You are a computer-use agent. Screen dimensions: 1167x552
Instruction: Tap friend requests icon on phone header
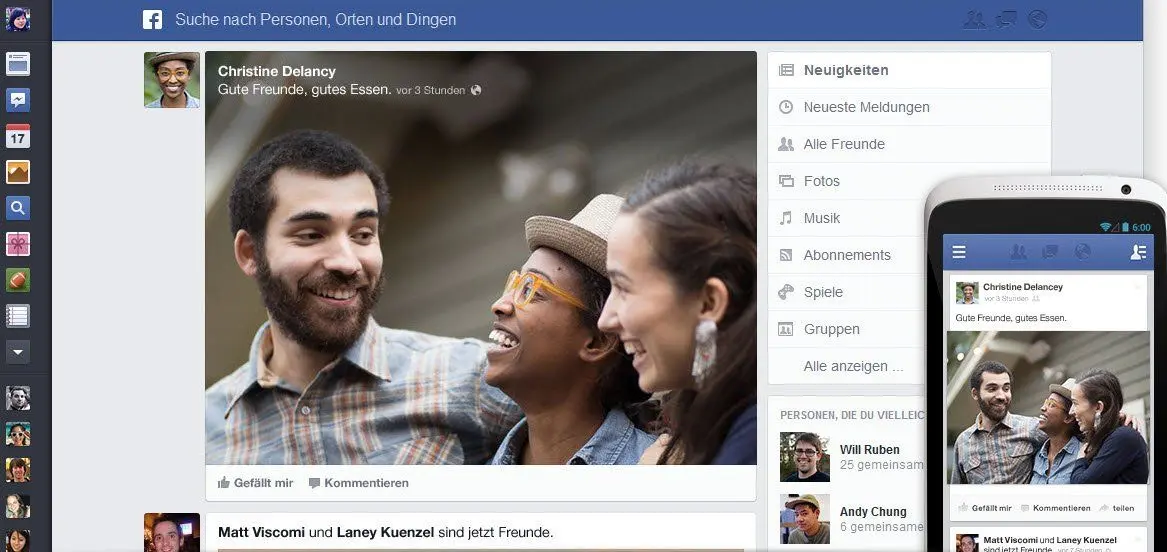[x=1019, y=252]
